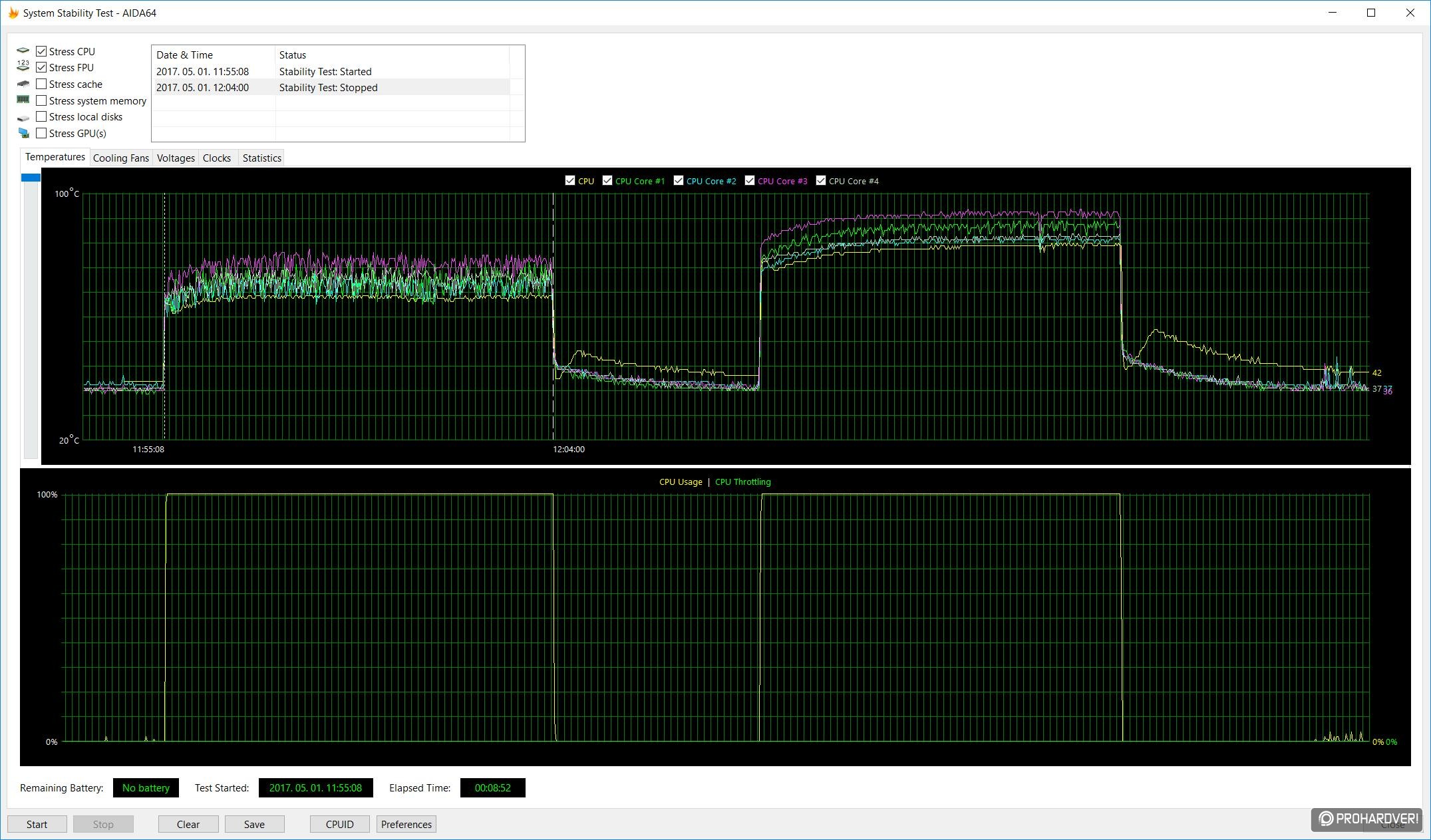Click the RAM module icon beside Stress system memory
The height and width of the screenshot is (840, 1431).
(23, 100)
